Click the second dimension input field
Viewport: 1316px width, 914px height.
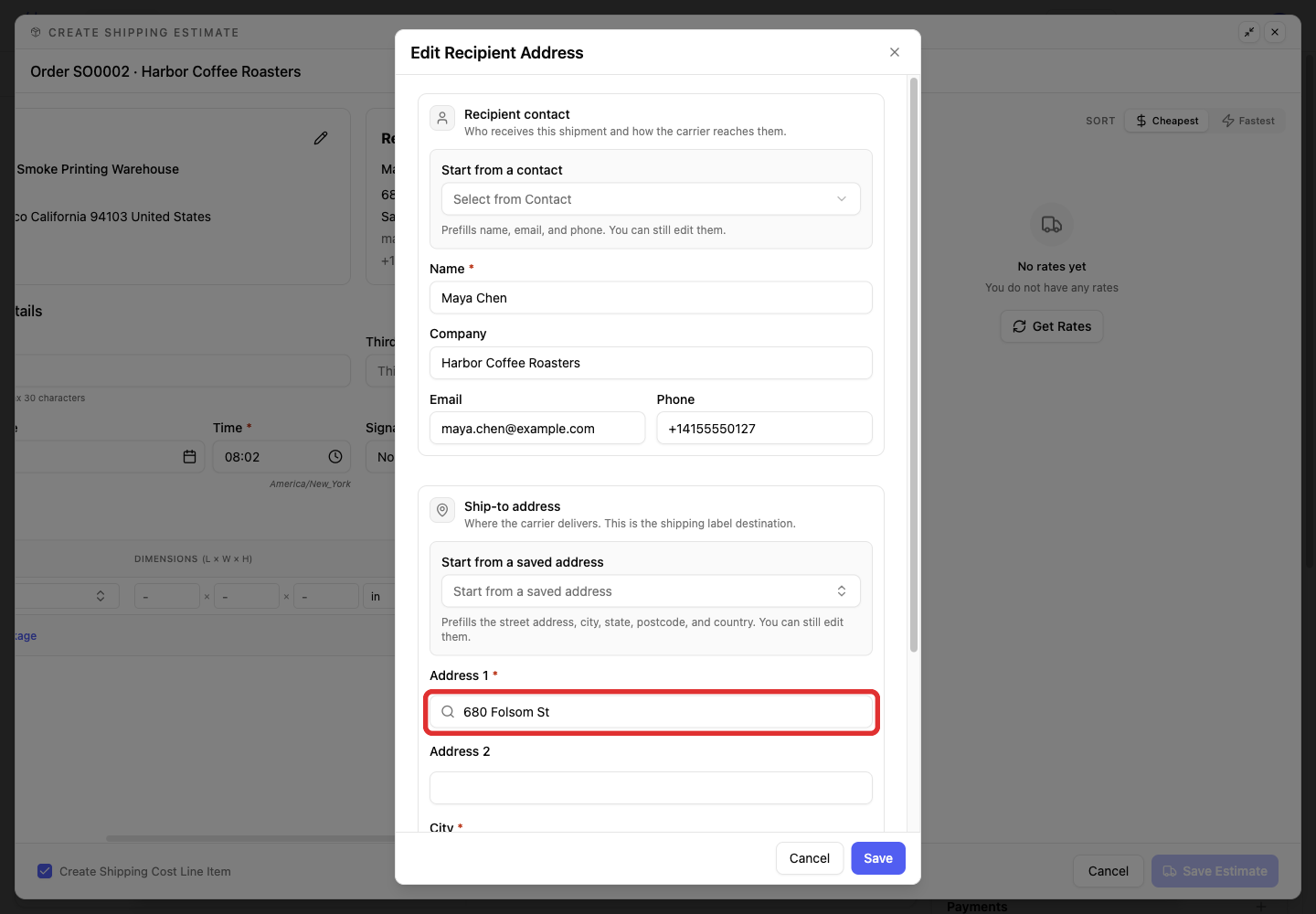tap(247, 596)
